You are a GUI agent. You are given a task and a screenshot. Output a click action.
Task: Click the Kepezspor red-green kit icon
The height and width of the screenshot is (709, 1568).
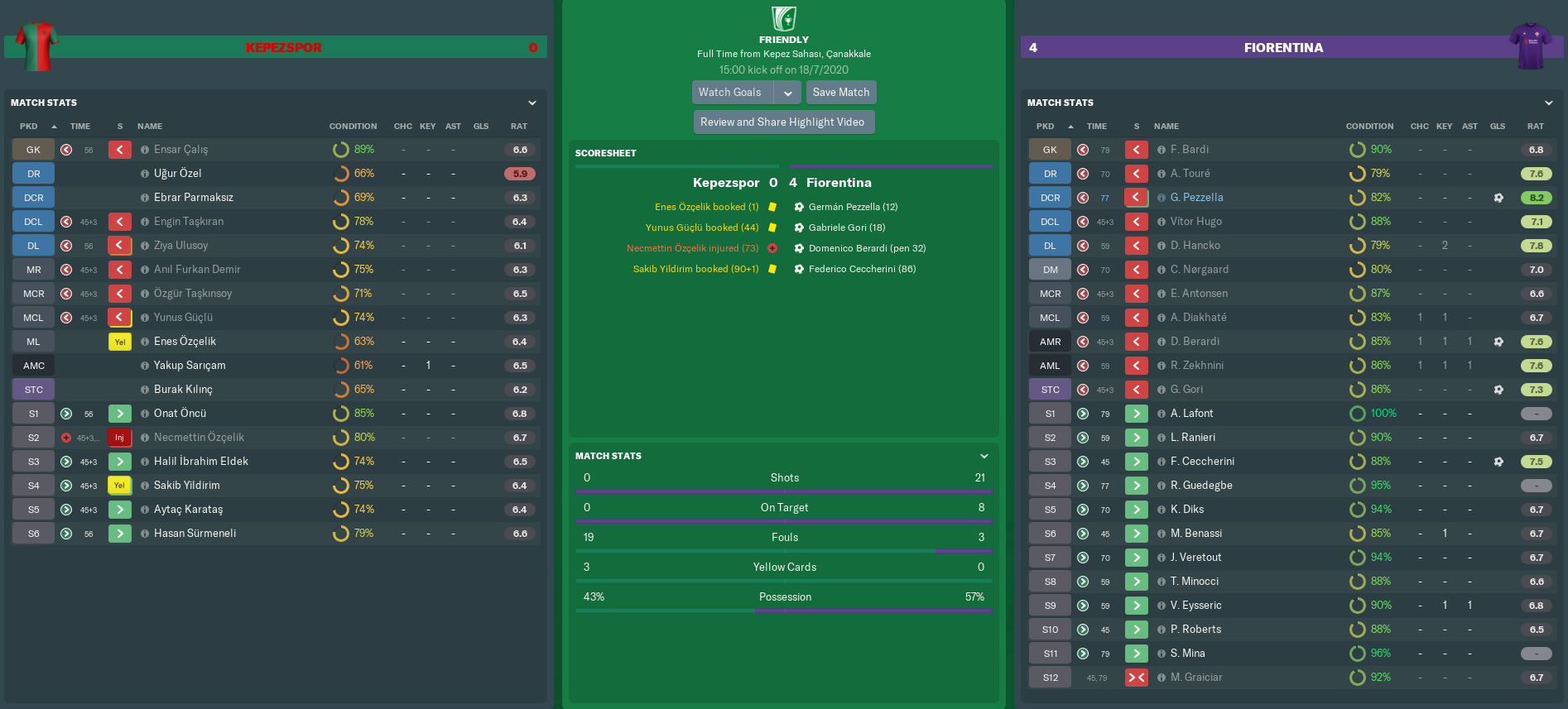37,46
